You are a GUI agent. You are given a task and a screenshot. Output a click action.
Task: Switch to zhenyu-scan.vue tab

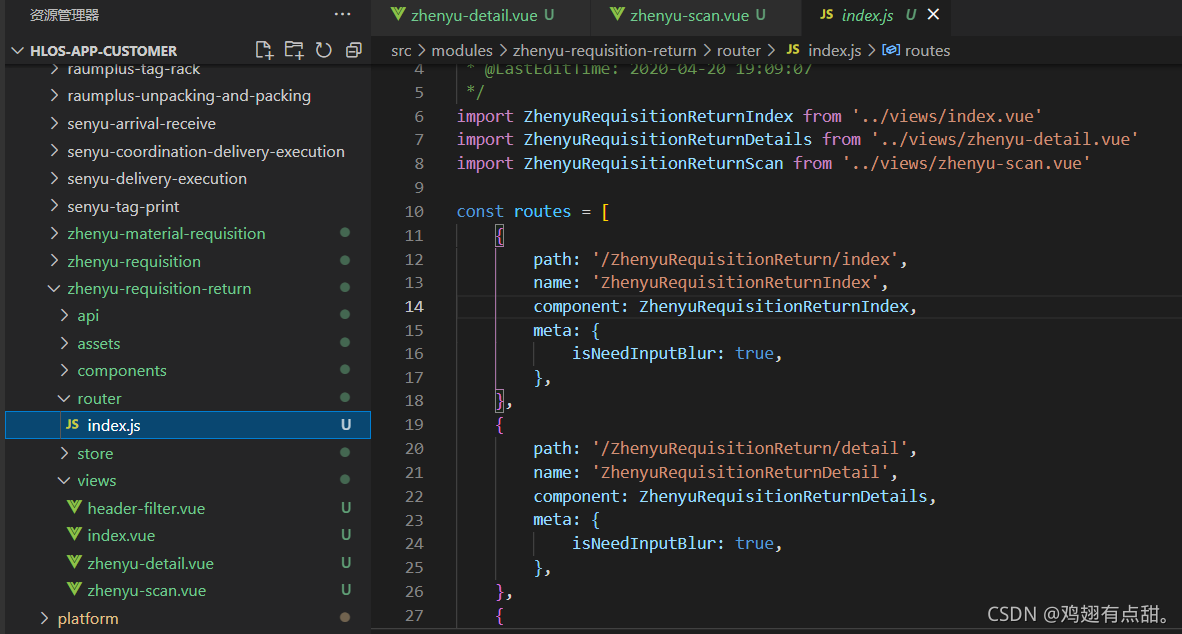(690, 15)
